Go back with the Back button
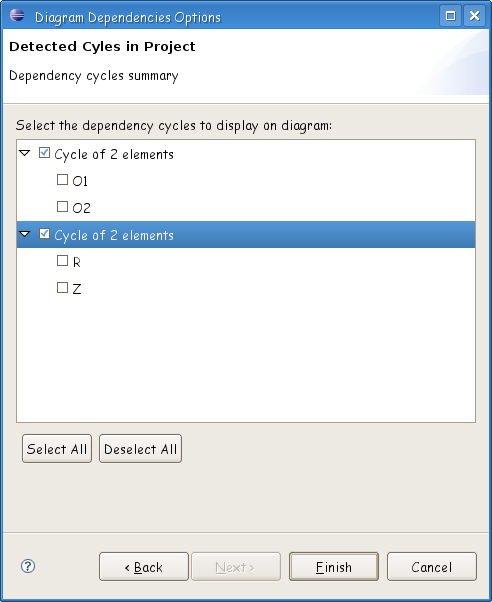492x602 pixels. (x=144, y=567)
